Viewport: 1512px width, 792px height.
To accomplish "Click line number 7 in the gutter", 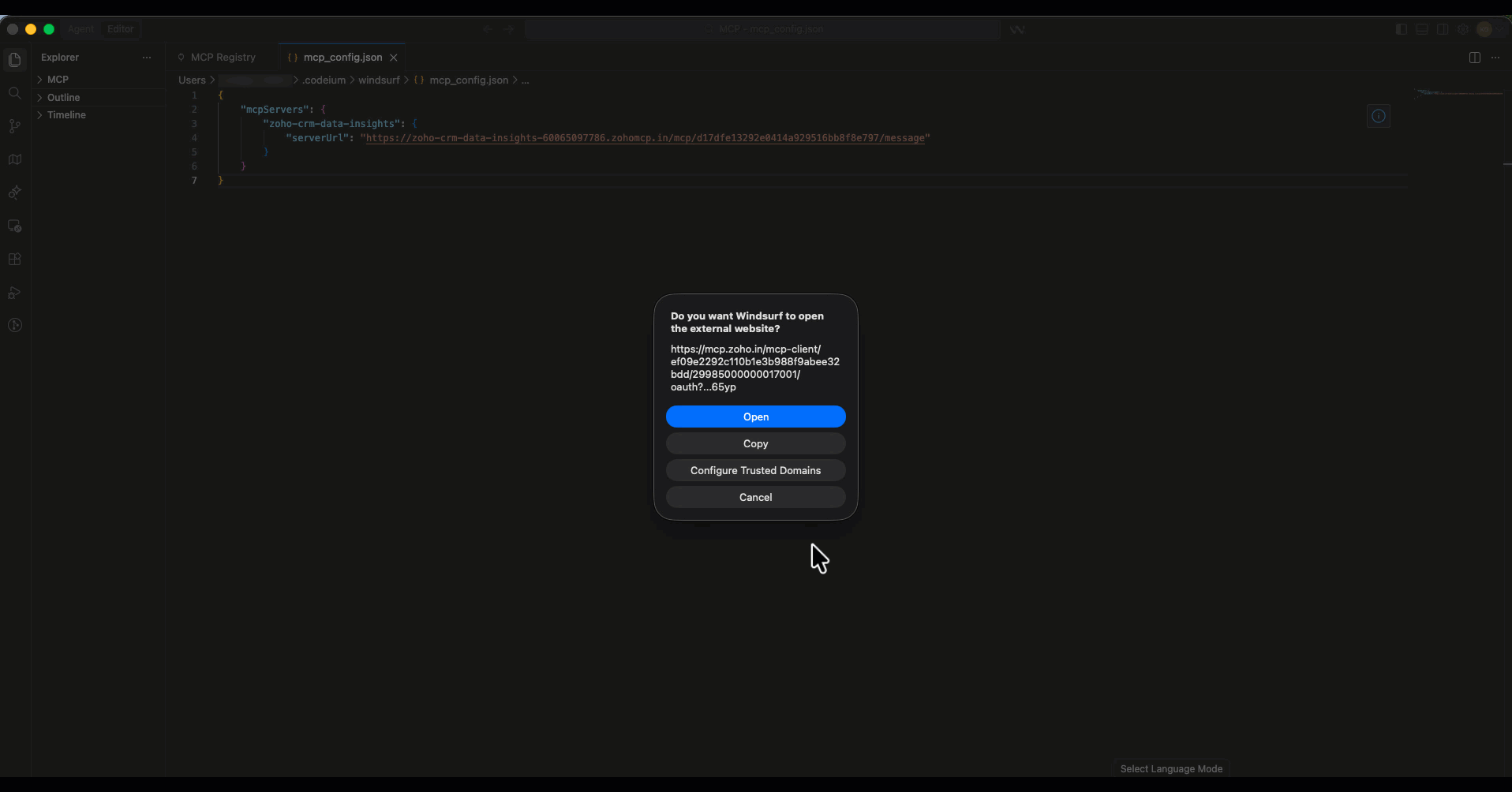I will click(x=194, y=181).
